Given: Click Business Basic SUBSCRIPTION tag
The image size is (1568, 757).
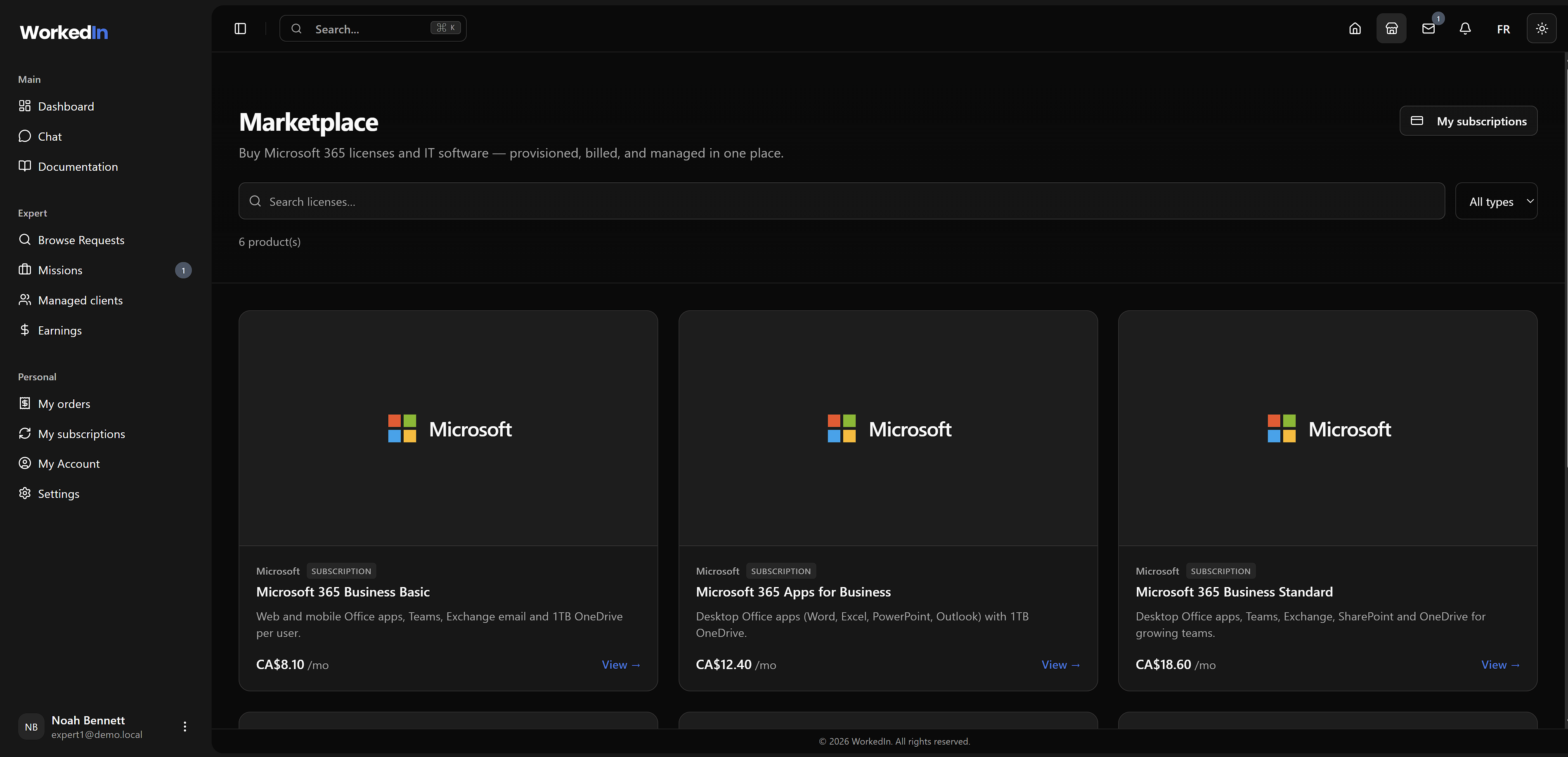Looking at the screenshot, I should 341,571.
